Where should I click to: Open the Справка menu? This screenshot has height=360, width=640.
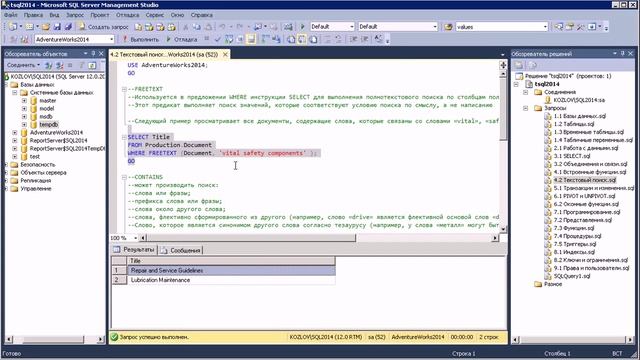click(202, 15)
